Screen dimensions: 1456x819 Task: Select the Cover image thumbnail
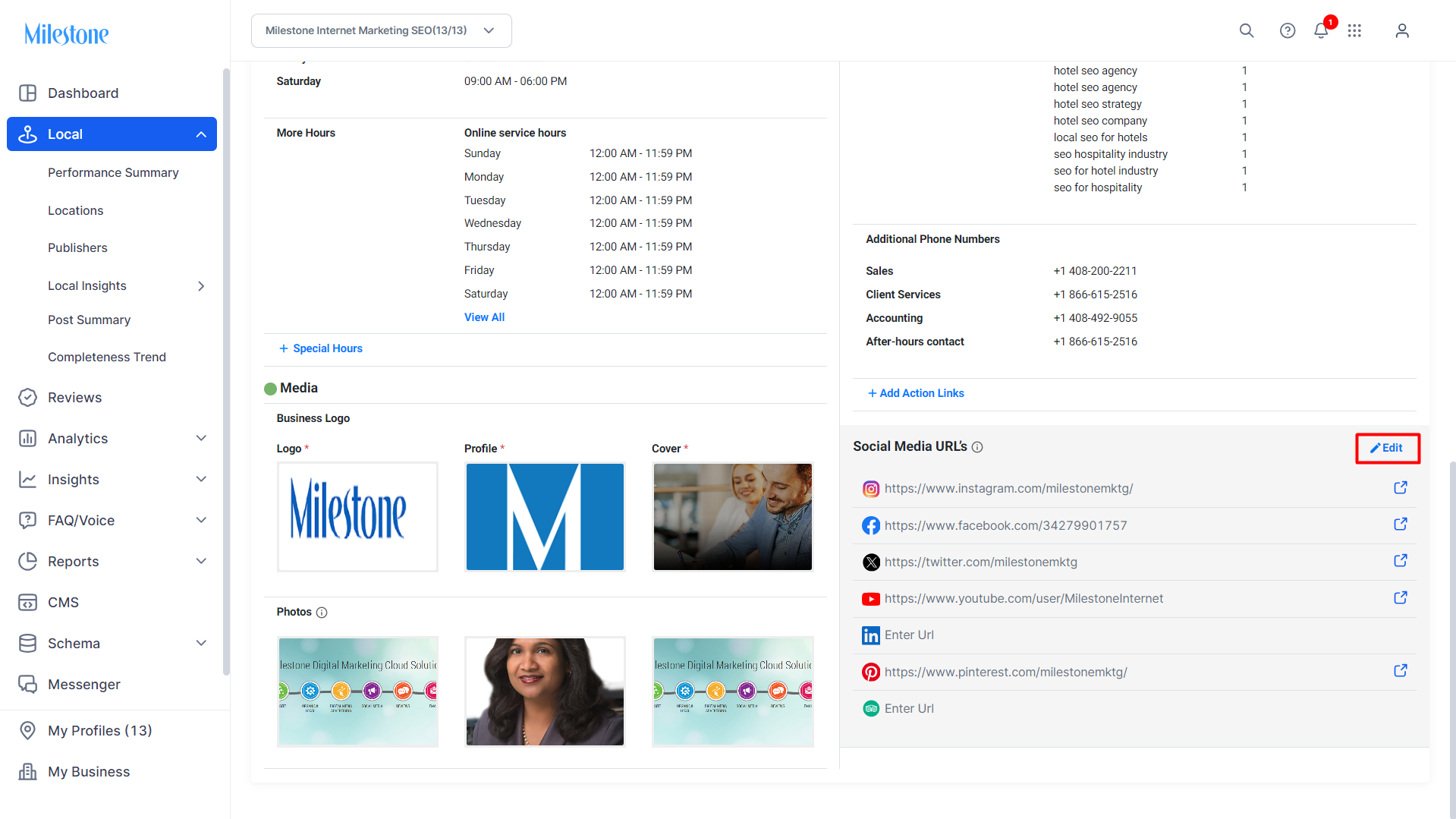click(x=732, y=517)
